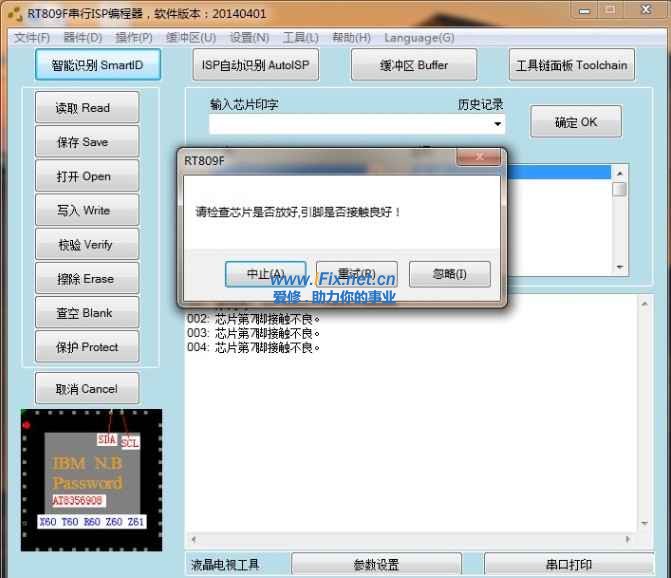
Task: Open the 工具(L) menu
Action: click(300, 38)
